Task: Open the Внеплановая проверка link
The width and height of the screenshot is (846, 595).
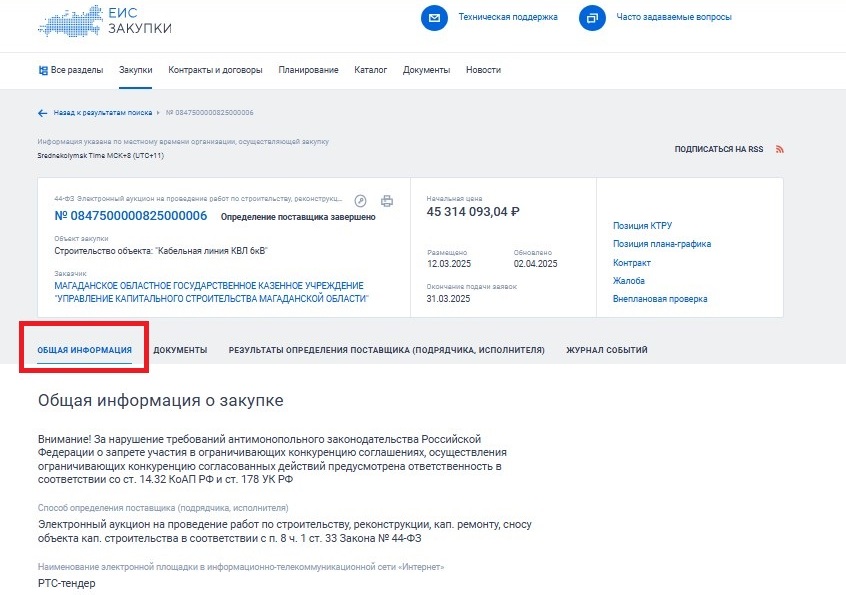Action: 659,299
